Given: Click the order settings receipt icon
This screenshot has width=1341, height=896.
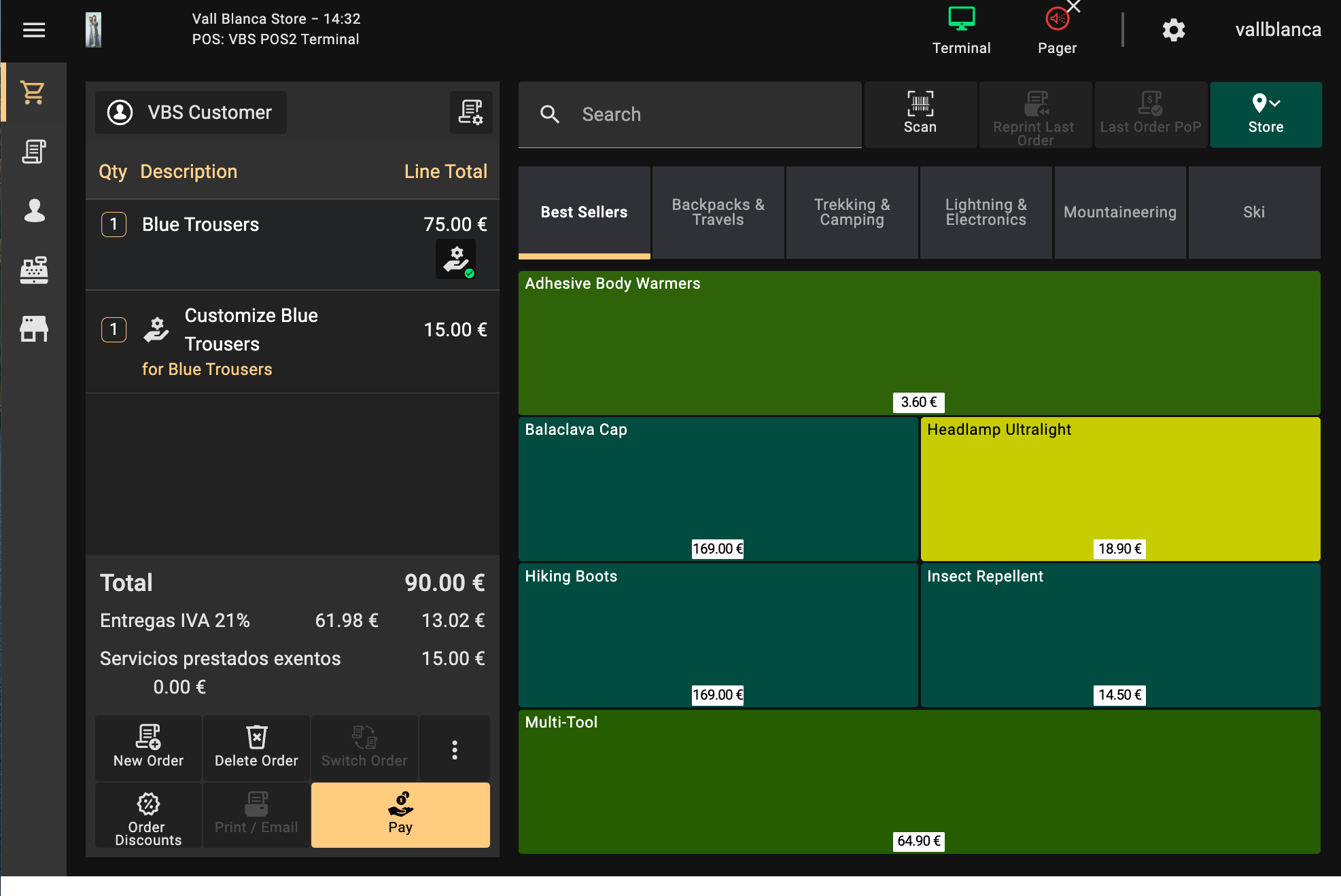Looking at the screenshot, I should click(470, 112).
